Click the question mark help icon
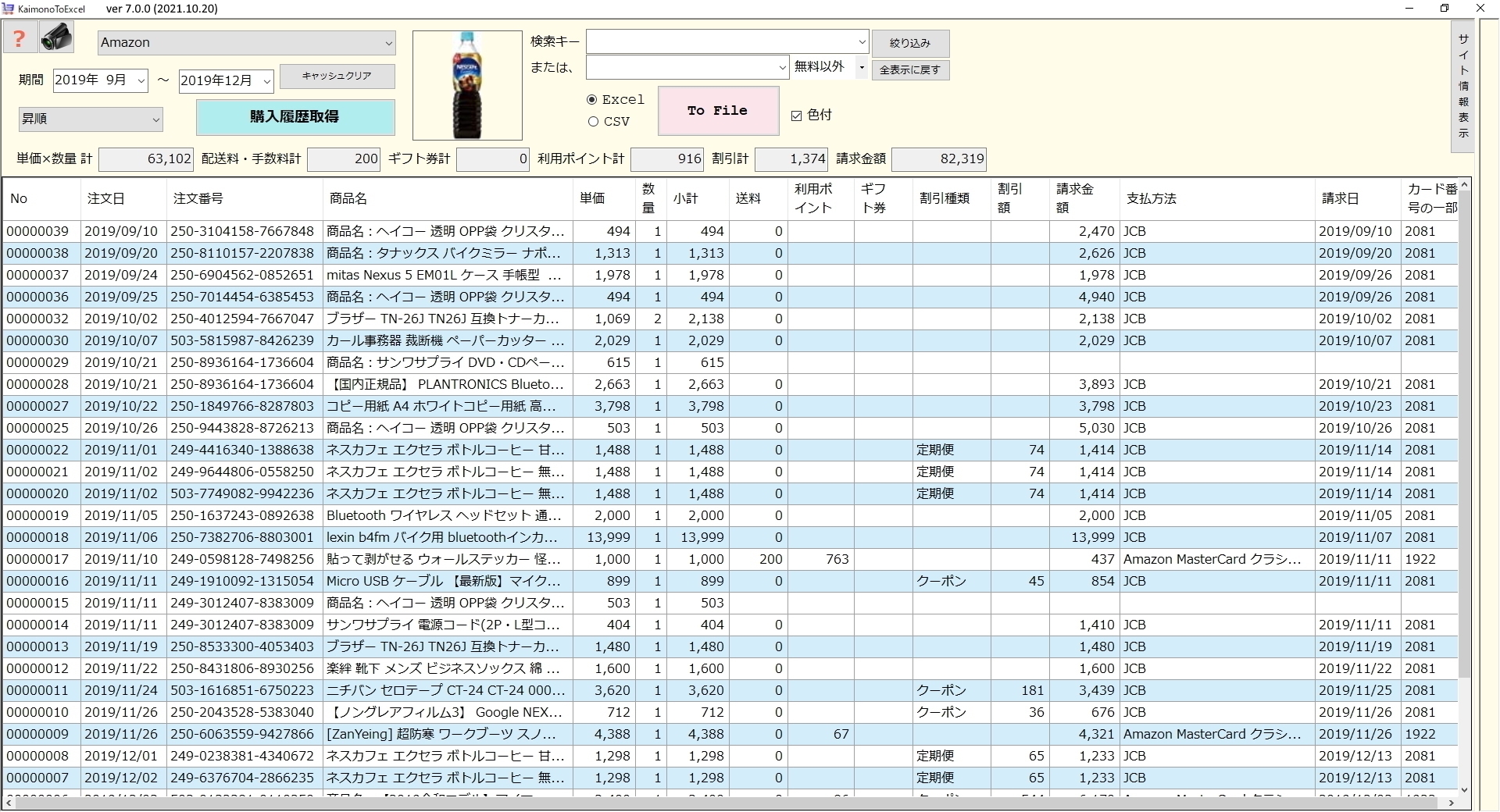 point(20,37)
